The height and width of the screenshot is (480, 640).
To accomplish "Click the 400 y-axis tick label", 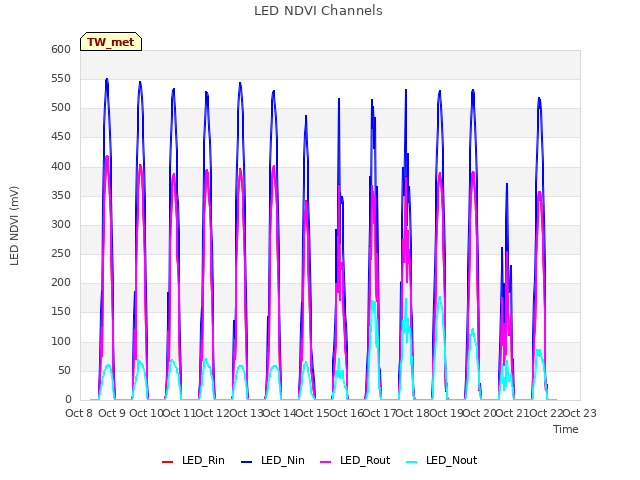I will [x=61, y=167].
